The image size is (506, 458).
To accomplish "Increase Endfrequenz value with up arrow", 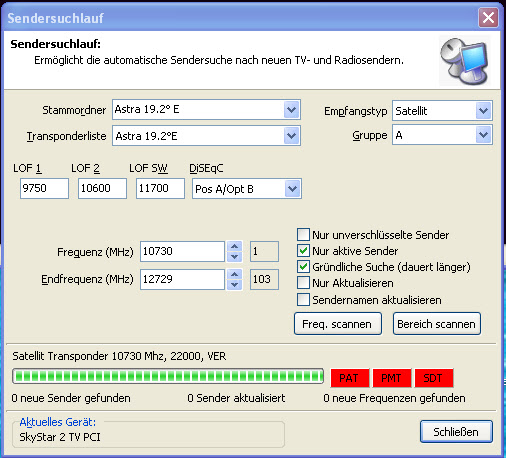I will [235, 274].
